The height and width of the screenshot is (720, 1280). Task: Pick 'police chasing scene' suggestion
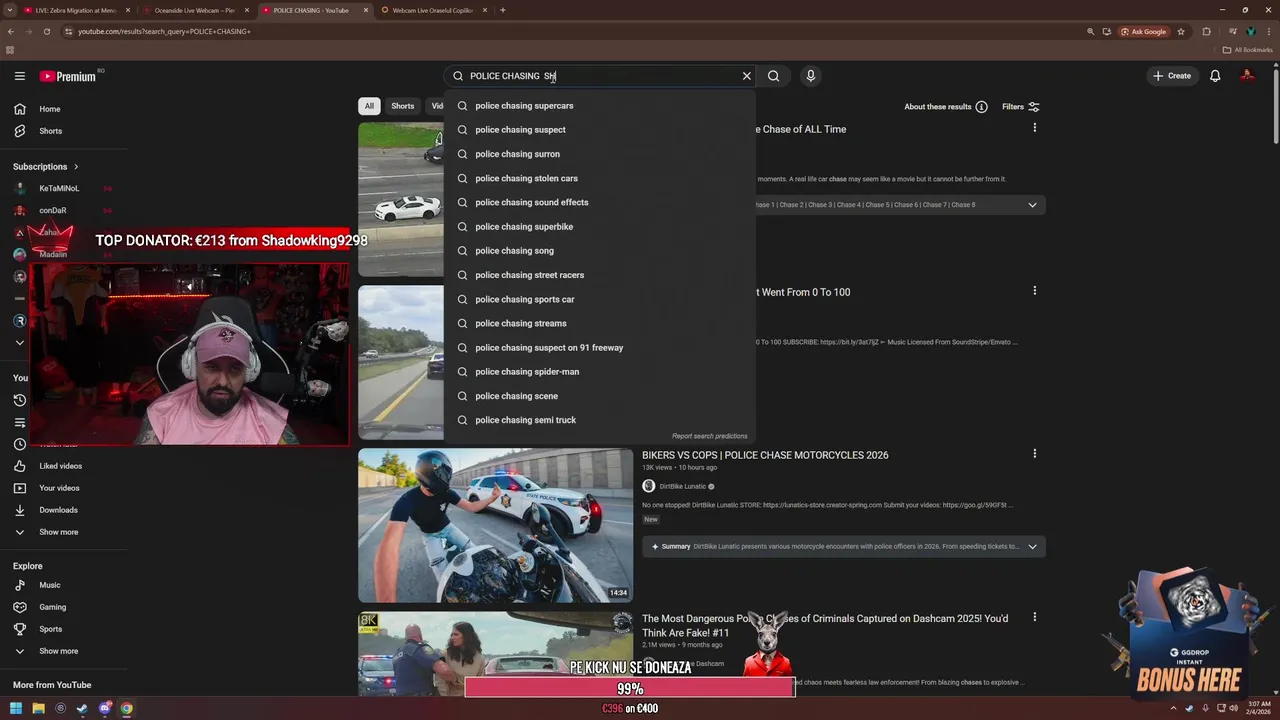(x=599, y=396)
